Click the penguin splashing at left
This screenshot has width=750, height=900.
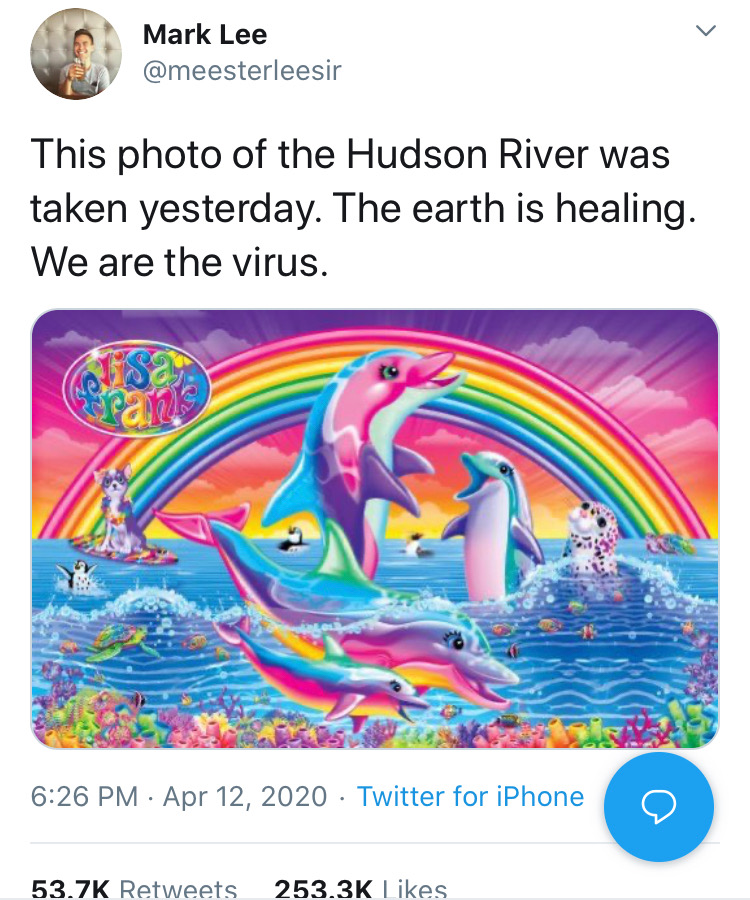click(79, 575)
